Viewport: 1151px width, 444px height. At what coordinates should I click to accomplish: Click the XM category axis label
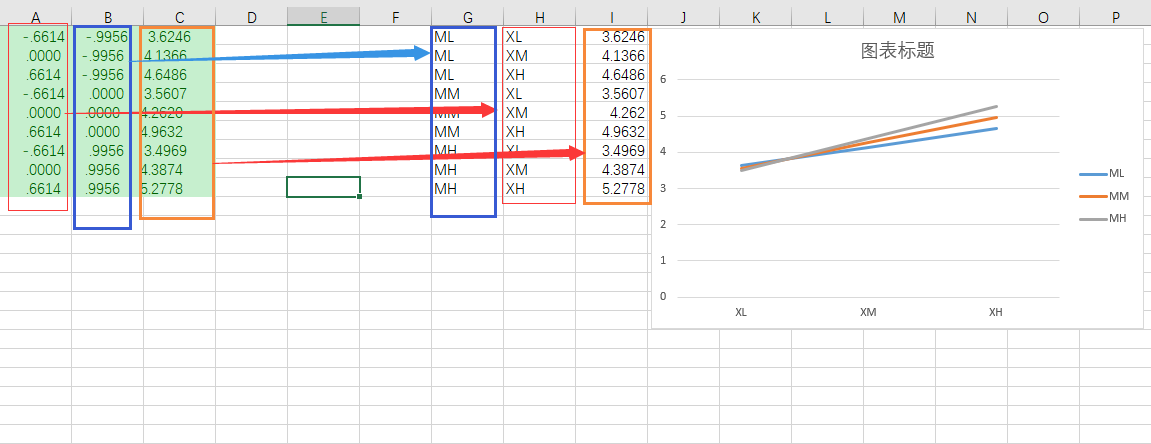(x=868, y=312)
